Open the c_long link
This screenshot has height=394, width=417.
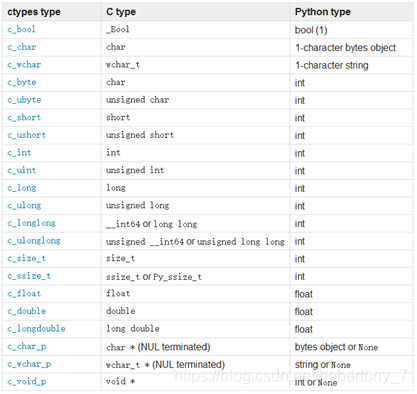point(22,188)
